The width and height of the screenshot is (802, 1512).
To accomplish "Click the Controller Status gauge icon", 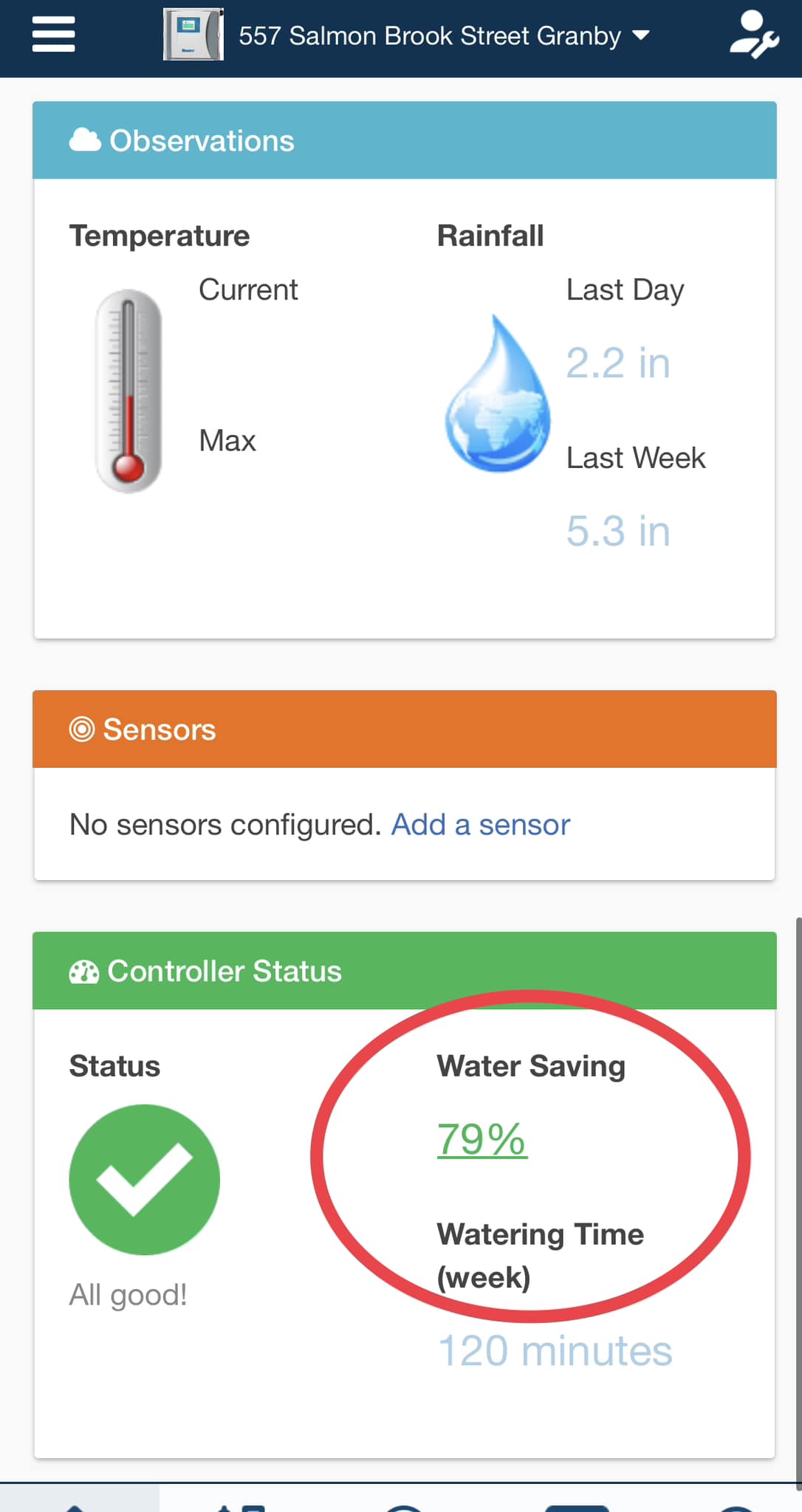I will tap(84, 972).
